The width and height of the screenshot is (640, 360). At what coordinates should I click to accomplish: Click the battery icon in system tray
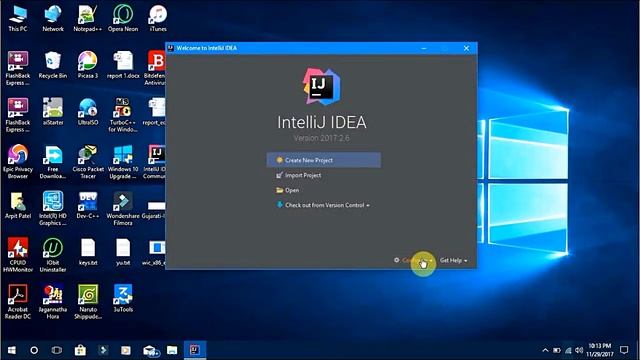(557, 350)
